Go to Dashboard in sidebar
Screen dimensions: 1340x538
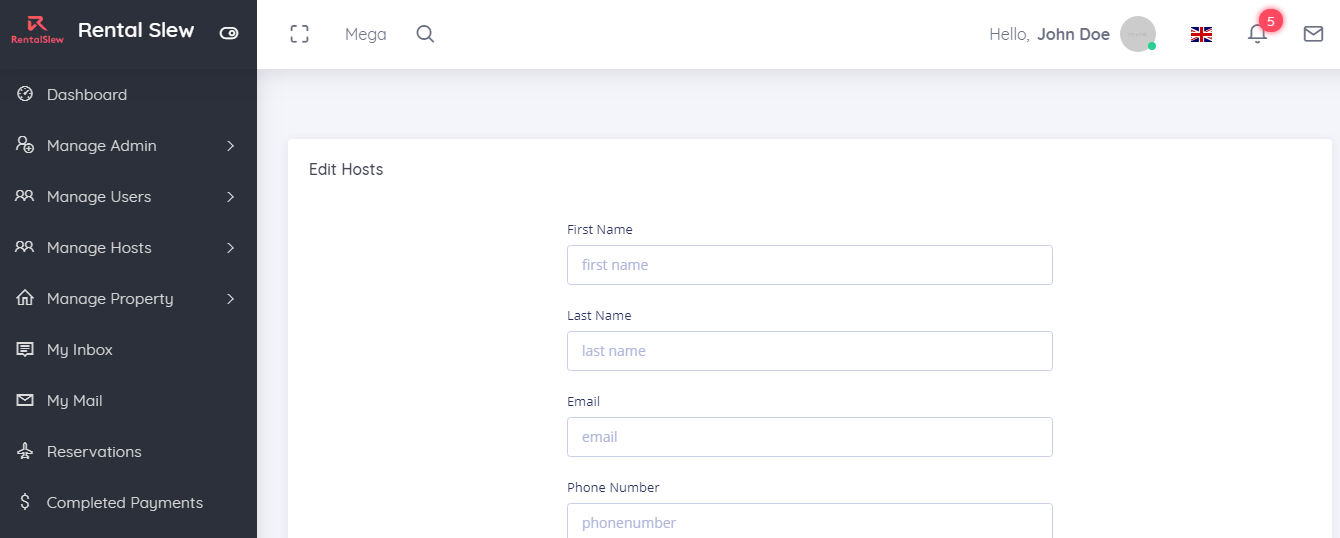point(86,95)
